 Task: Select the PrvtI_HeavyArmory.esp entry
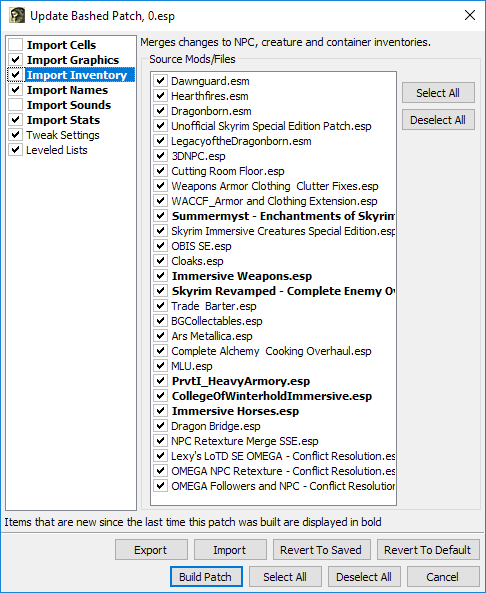pos(241,381)
